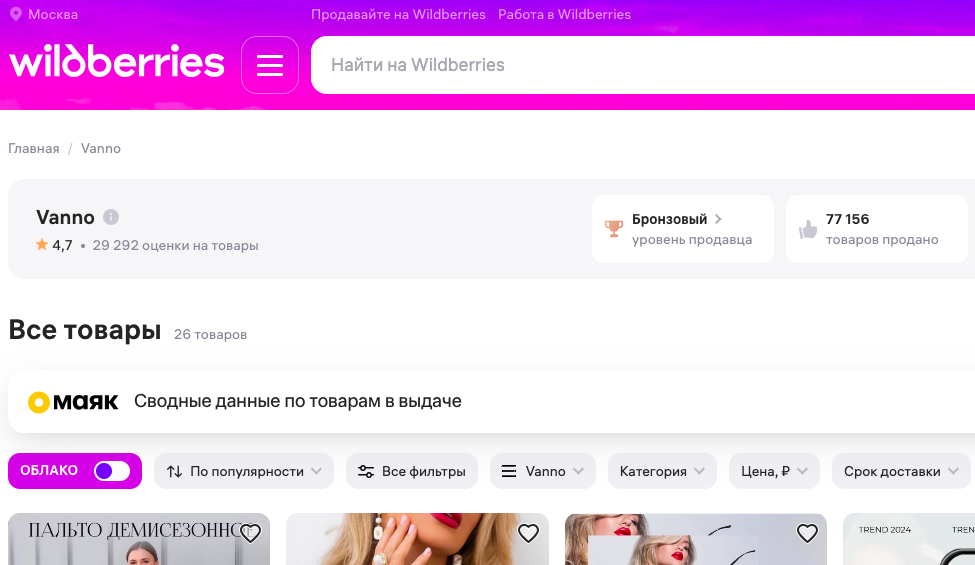Open Работа в Wildberries link
The image size is (975, 565).
(564, 14)
